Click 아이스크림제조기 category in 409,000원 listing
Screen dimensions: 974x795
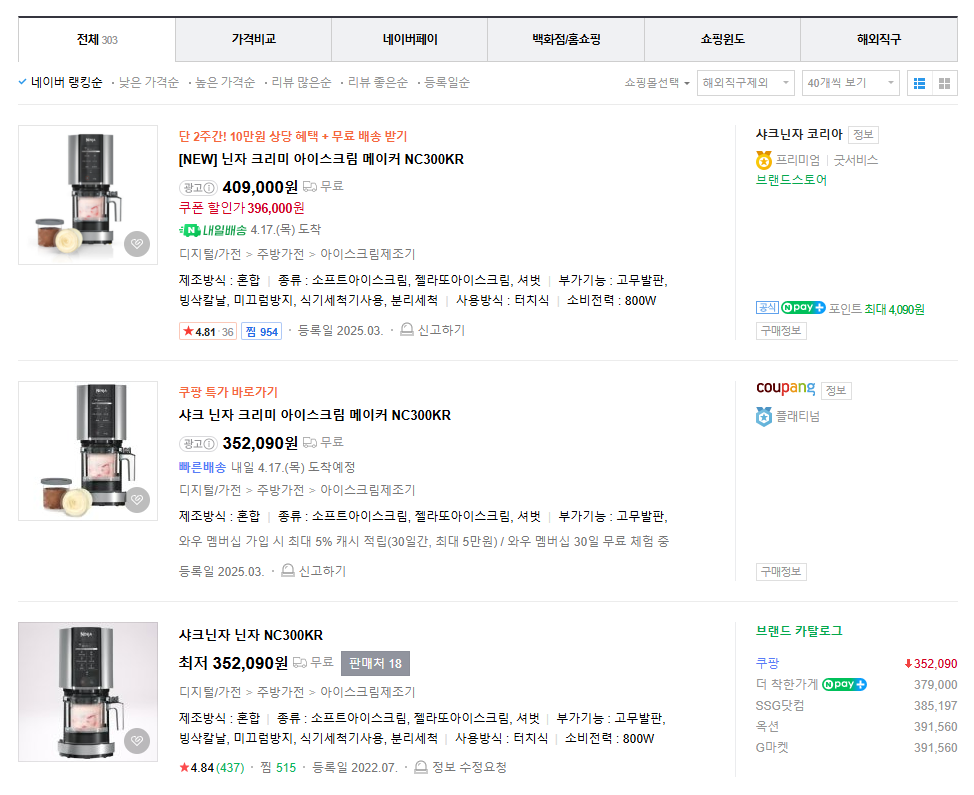click(368, 254)
